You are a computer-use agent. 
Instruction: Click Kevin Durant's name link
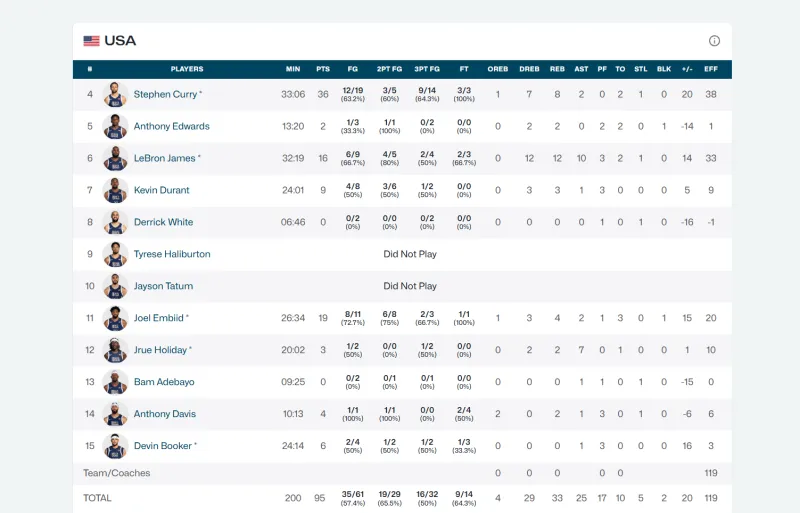point(161,190)
